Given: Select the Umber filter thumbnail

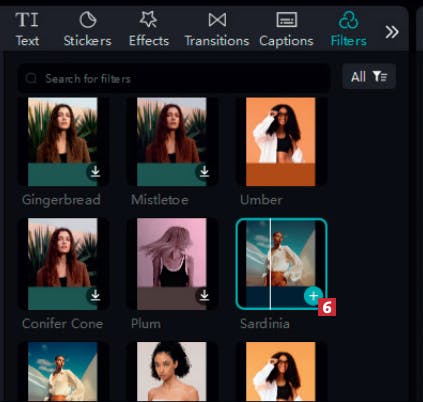Looking at the screenshot, I should [x=281, y=142].
